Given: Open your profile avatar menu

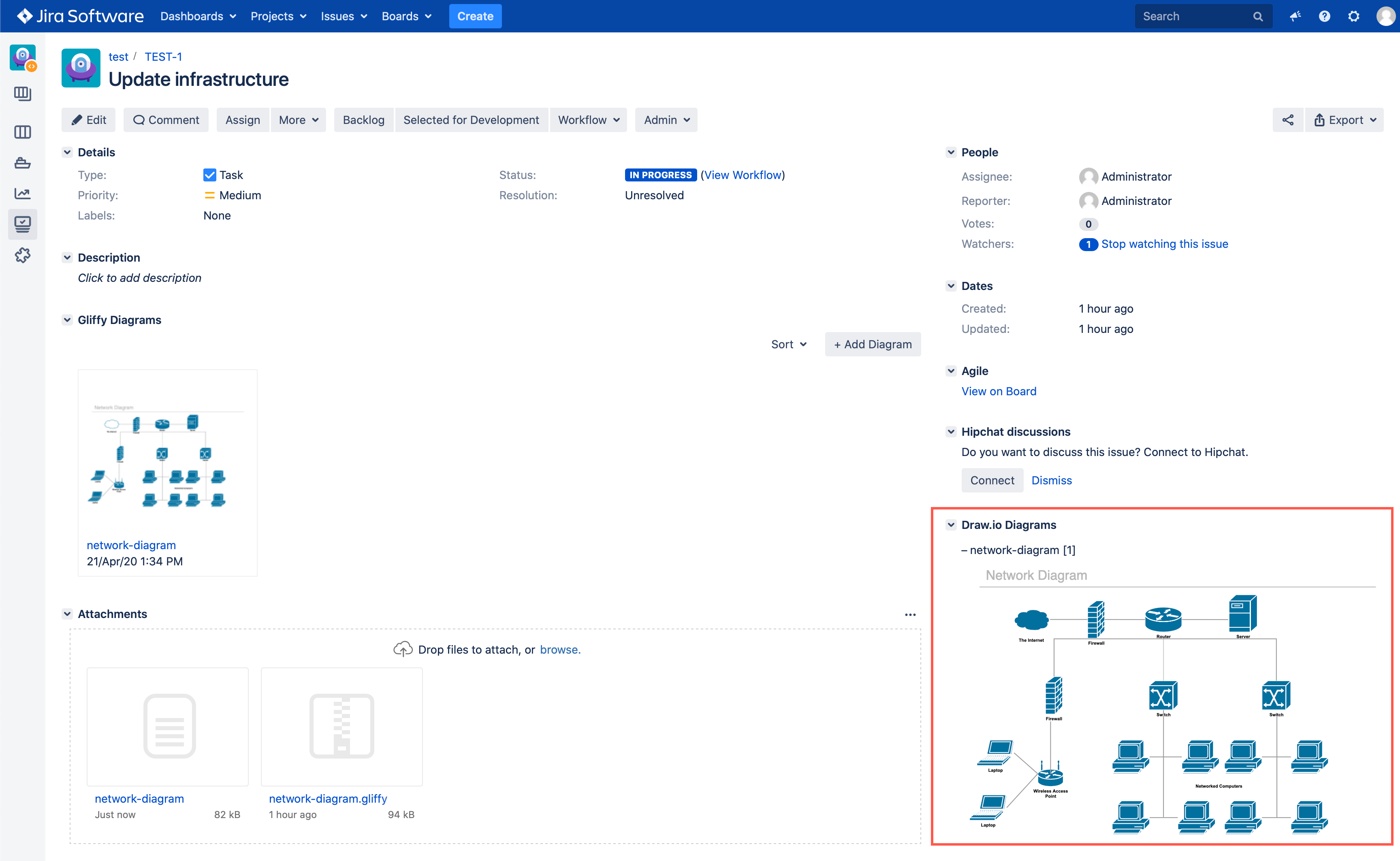Looking at the screenshot, I should click(1385, 16).
